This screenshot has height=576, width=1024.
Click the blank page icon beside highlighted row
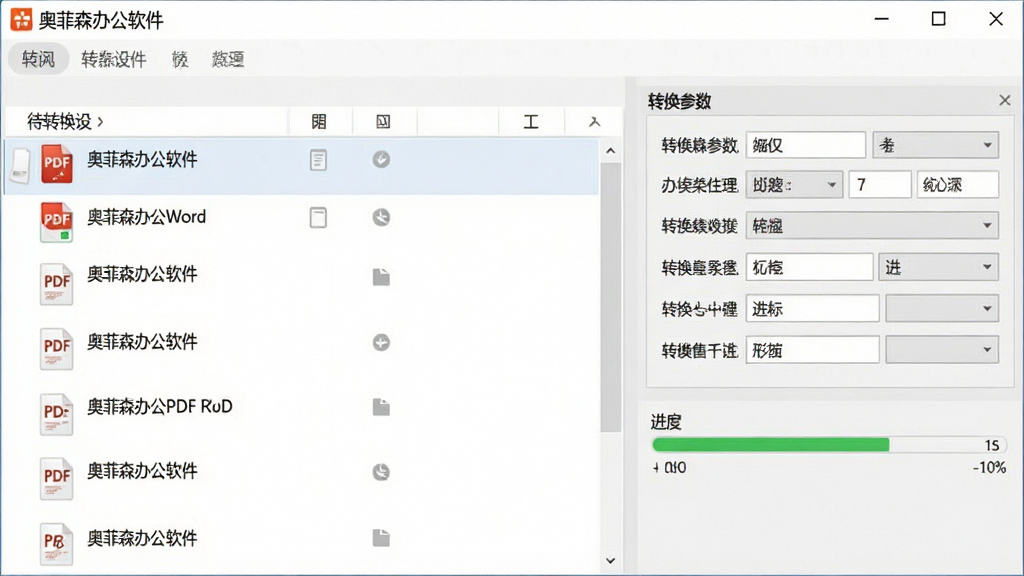(21, 166)
